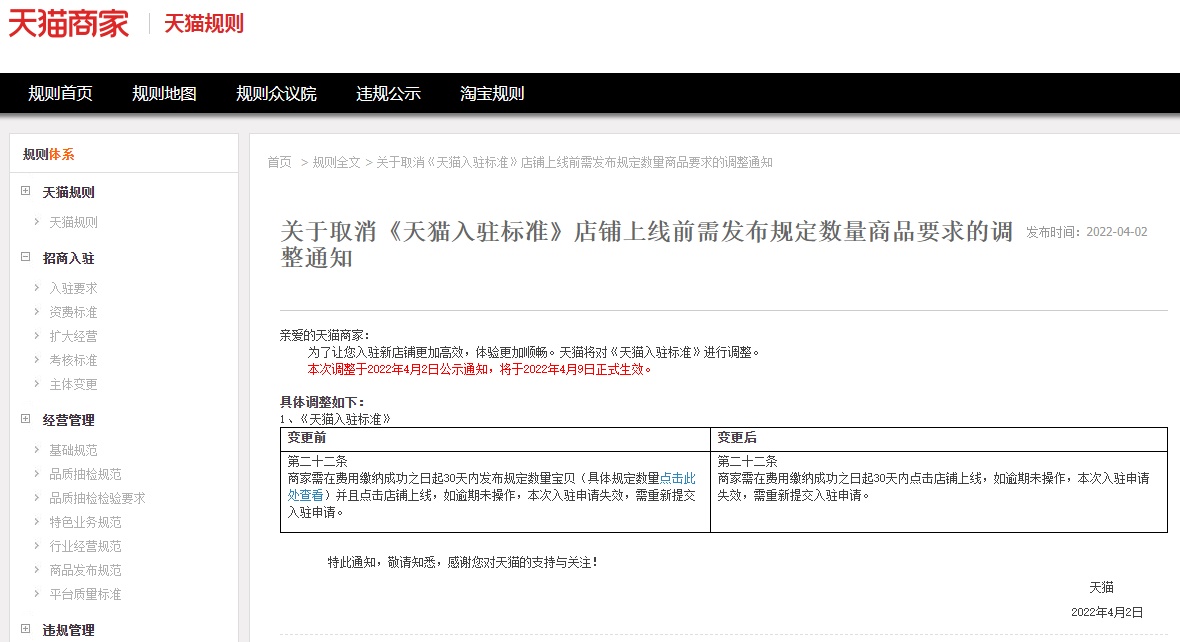This screenshot has height=642, width=1180.
Task: Click the article title 关于取消《天猫入驻标准》
Action: click(646, 244)
